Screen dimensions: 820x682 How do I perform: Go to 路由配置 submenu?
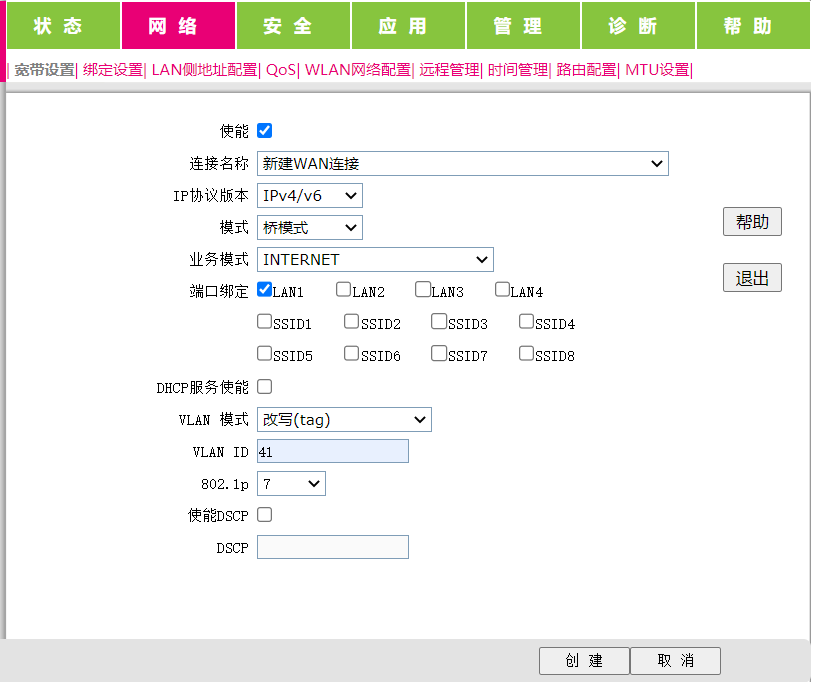tap(586, 70)
